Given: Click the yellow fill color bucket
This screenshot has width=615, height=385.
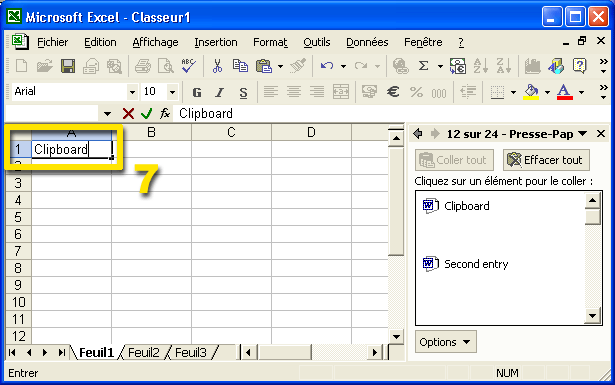Looking at the screenshot, I should pyautogui.click(x=531, y=92).
